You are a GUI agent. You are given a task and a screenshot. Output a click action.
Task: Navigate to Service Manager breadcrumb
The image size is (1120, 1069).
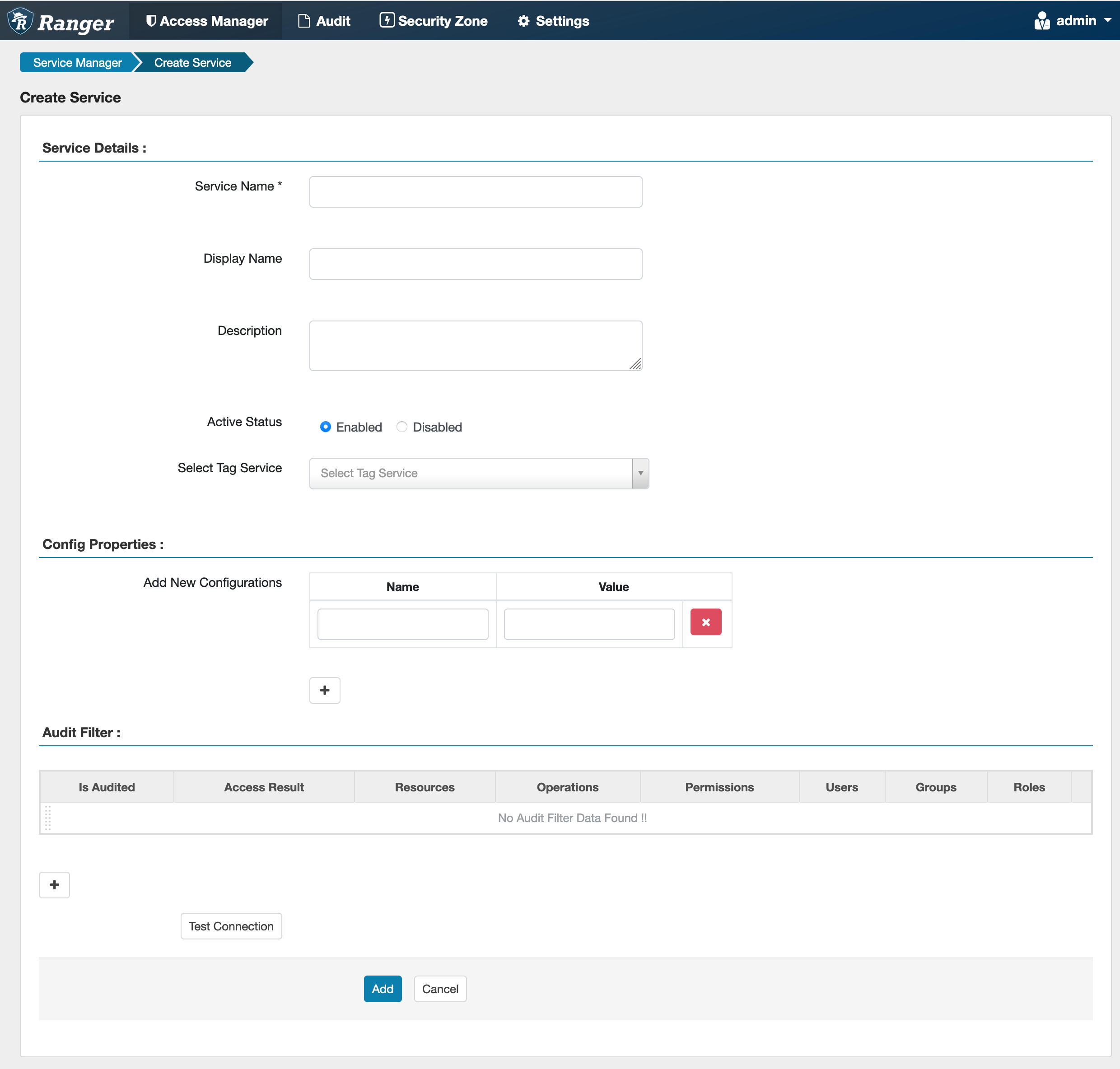point(77,63)
